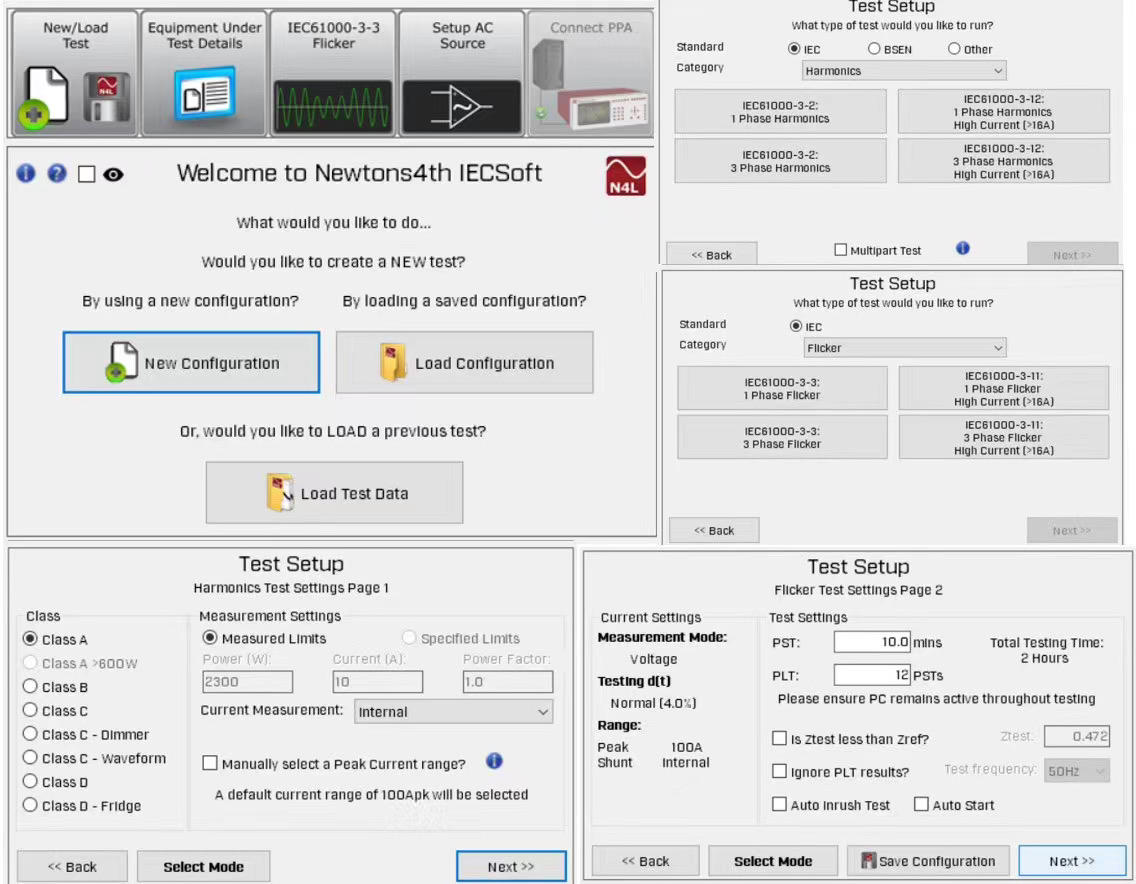
Task: Click the Load Test Data button
Action: coord(334,493)
